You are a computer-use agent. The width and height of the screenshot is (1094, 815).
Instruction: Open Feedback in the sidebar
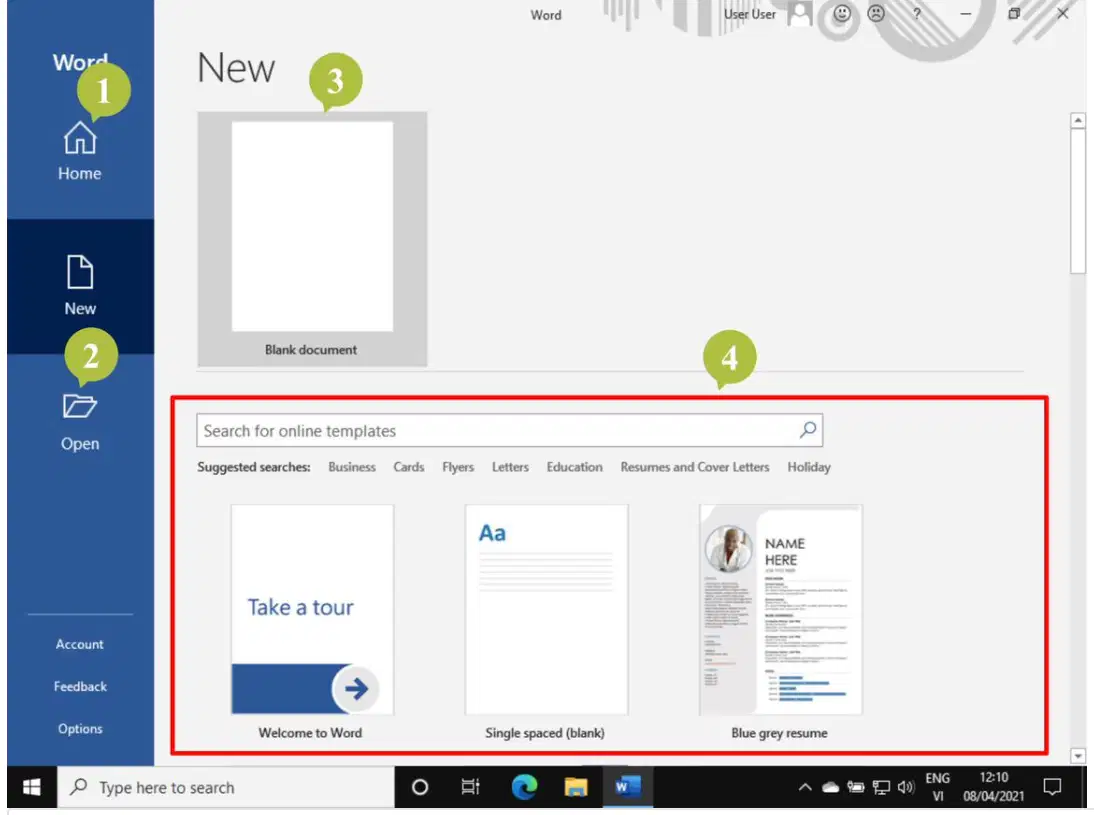pyautogui.click(x=80, y=687)
